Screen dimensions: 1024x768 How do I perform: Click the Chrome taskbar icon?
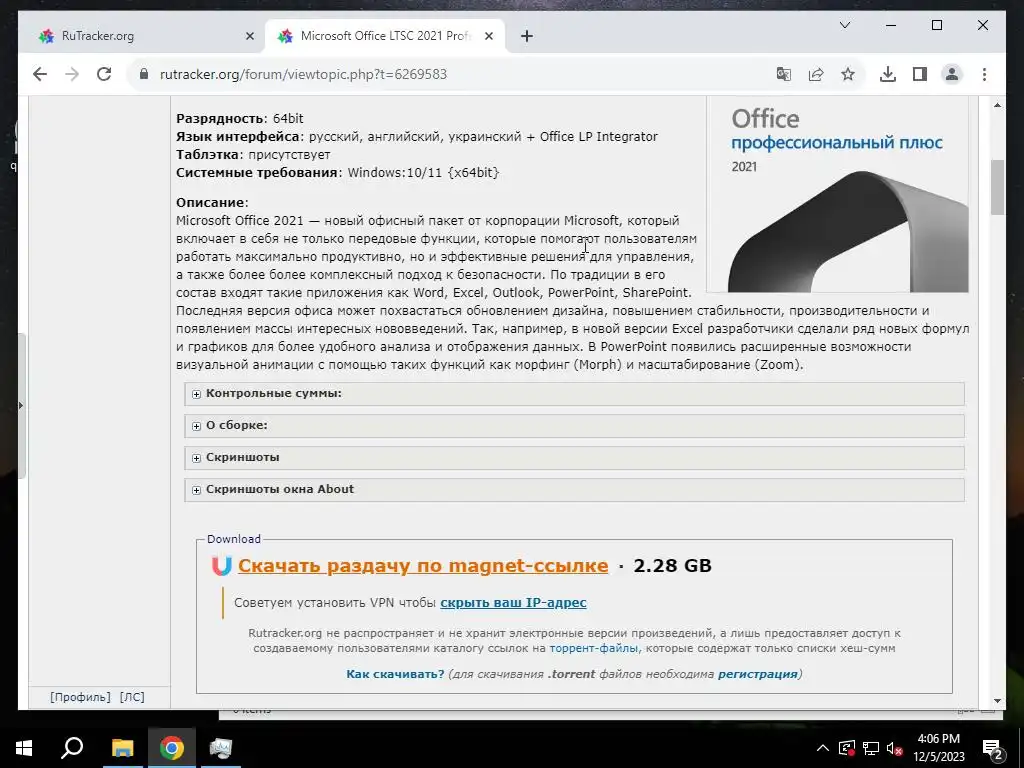pyautogui.click(x=172, y=748)
